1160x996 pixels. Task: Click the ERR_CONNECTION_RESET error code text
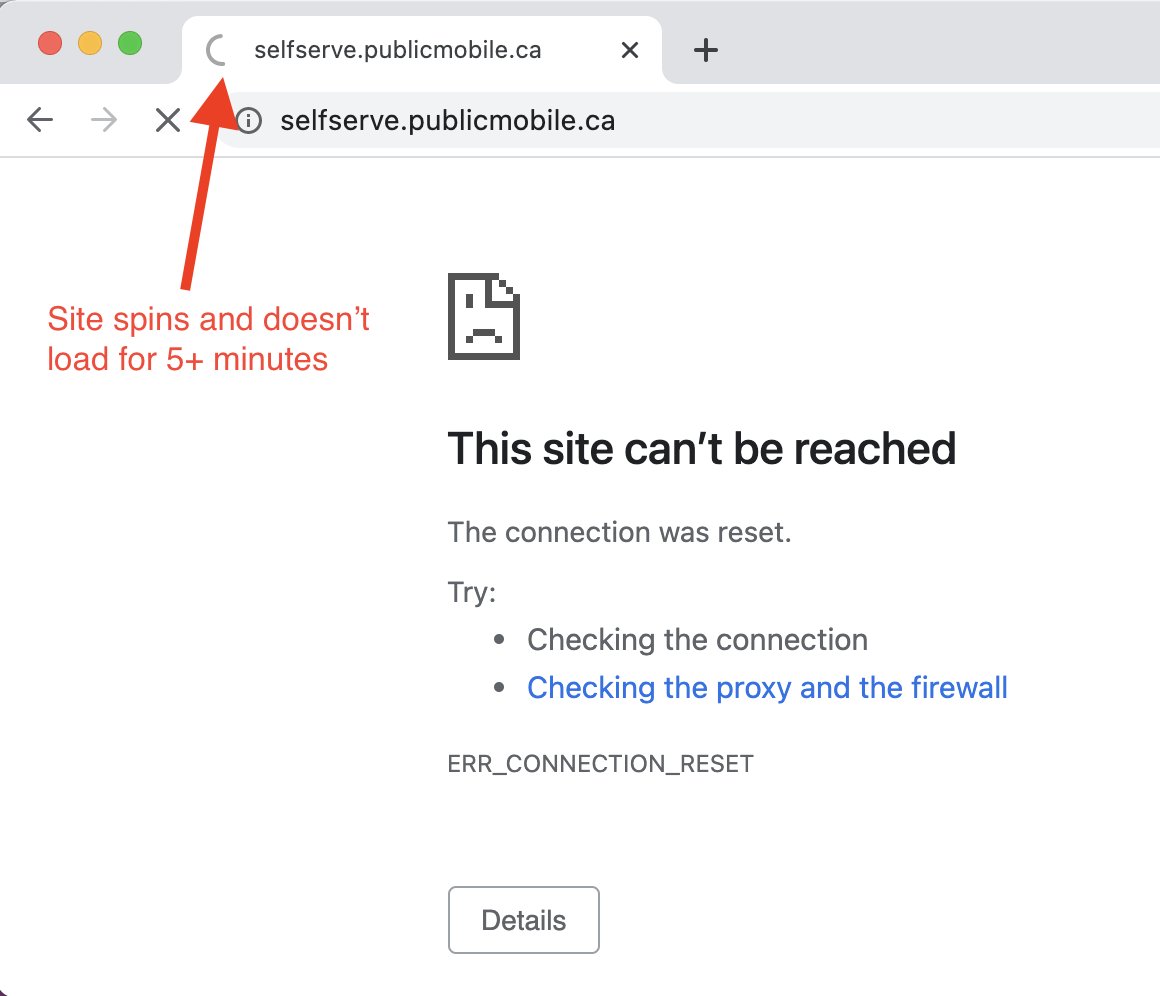point(600,765)
